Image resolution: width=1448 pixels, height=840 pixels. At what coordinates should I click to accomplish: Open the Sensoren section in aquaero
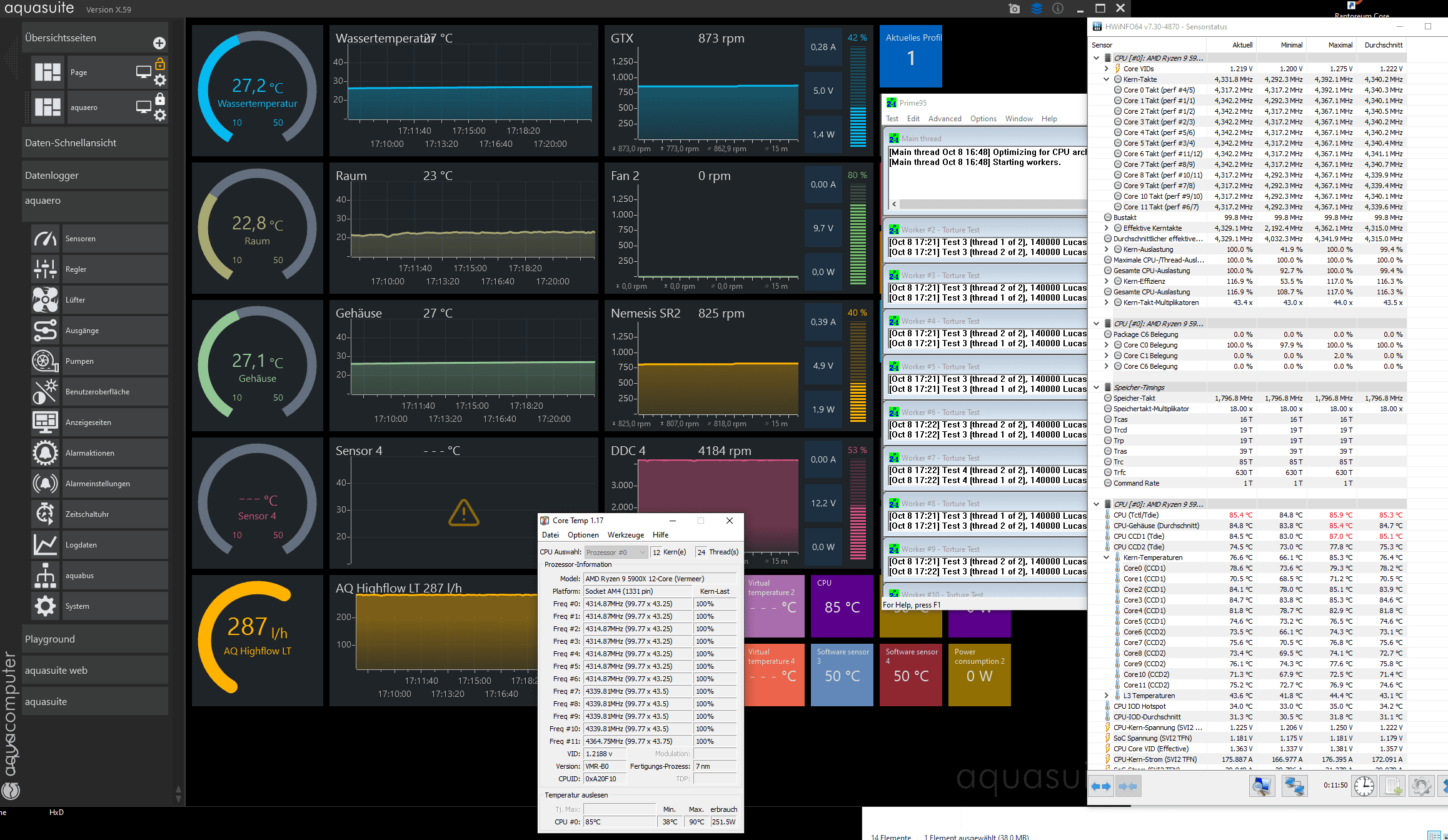coord(99,239)
